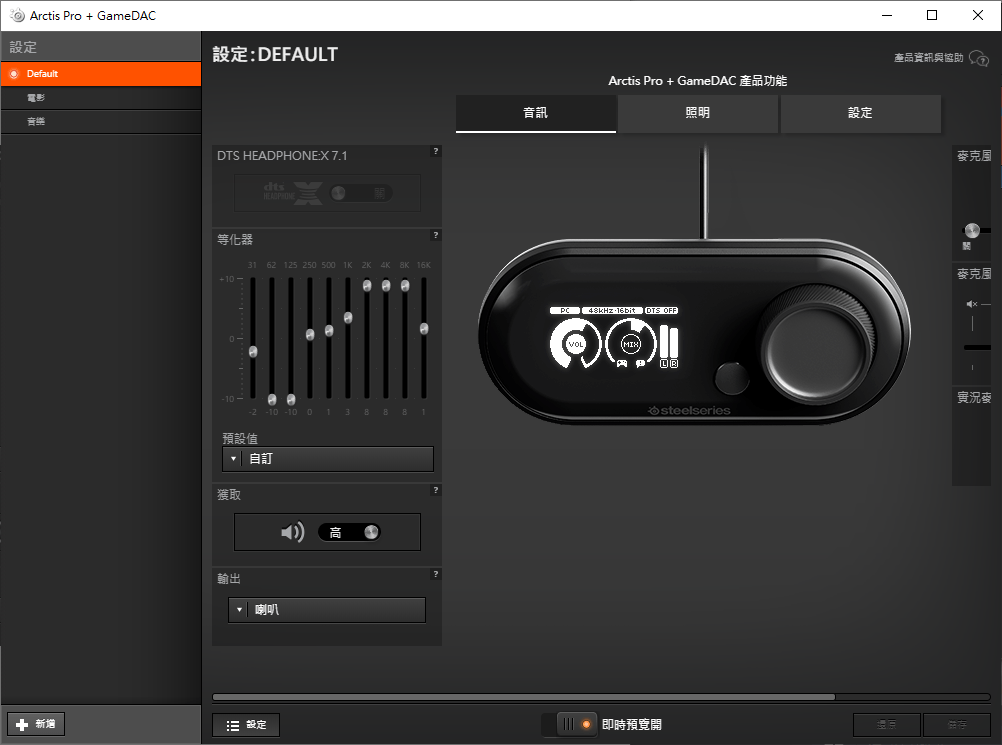Click the 2K equalizer slider handle

click(367, 286)
